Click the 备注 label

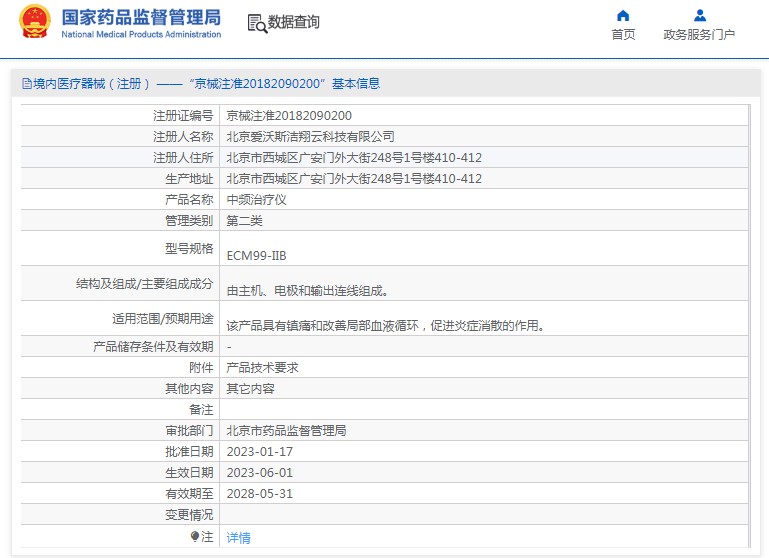coord(201,409)
